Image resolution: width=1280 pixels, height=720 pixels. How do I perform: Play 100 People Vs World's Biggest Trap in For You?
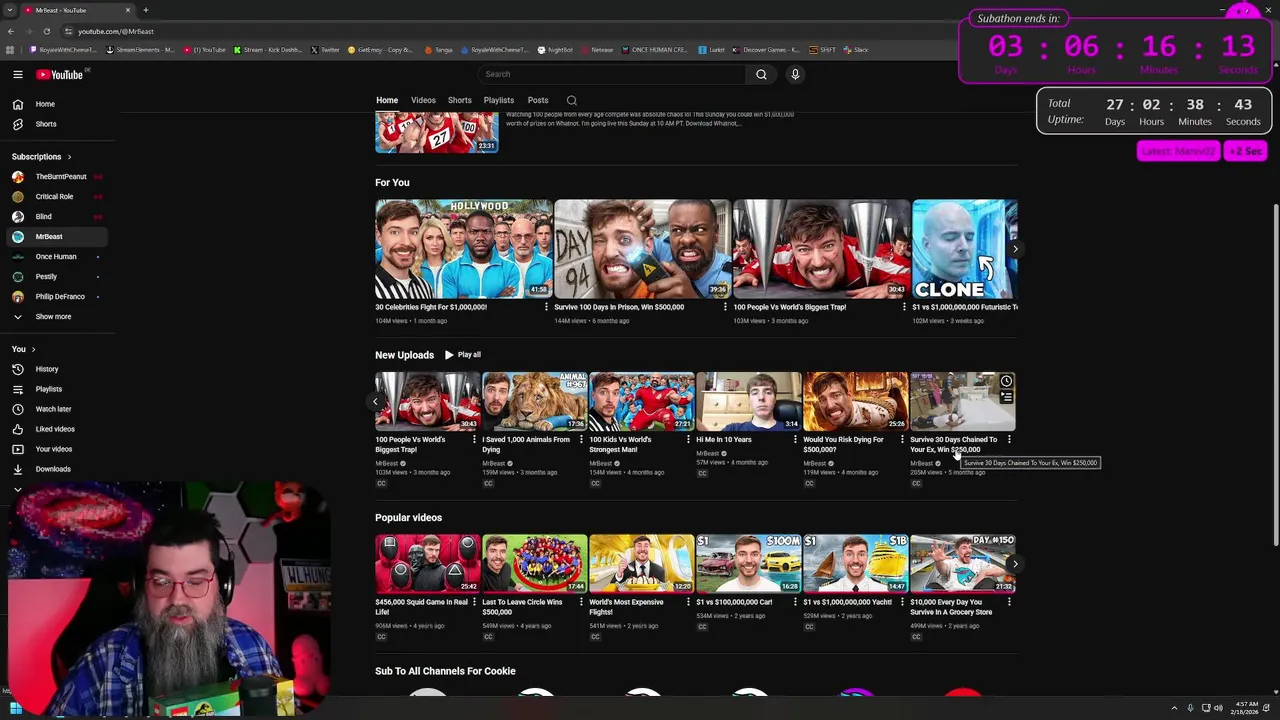click(x=821, y=249)
